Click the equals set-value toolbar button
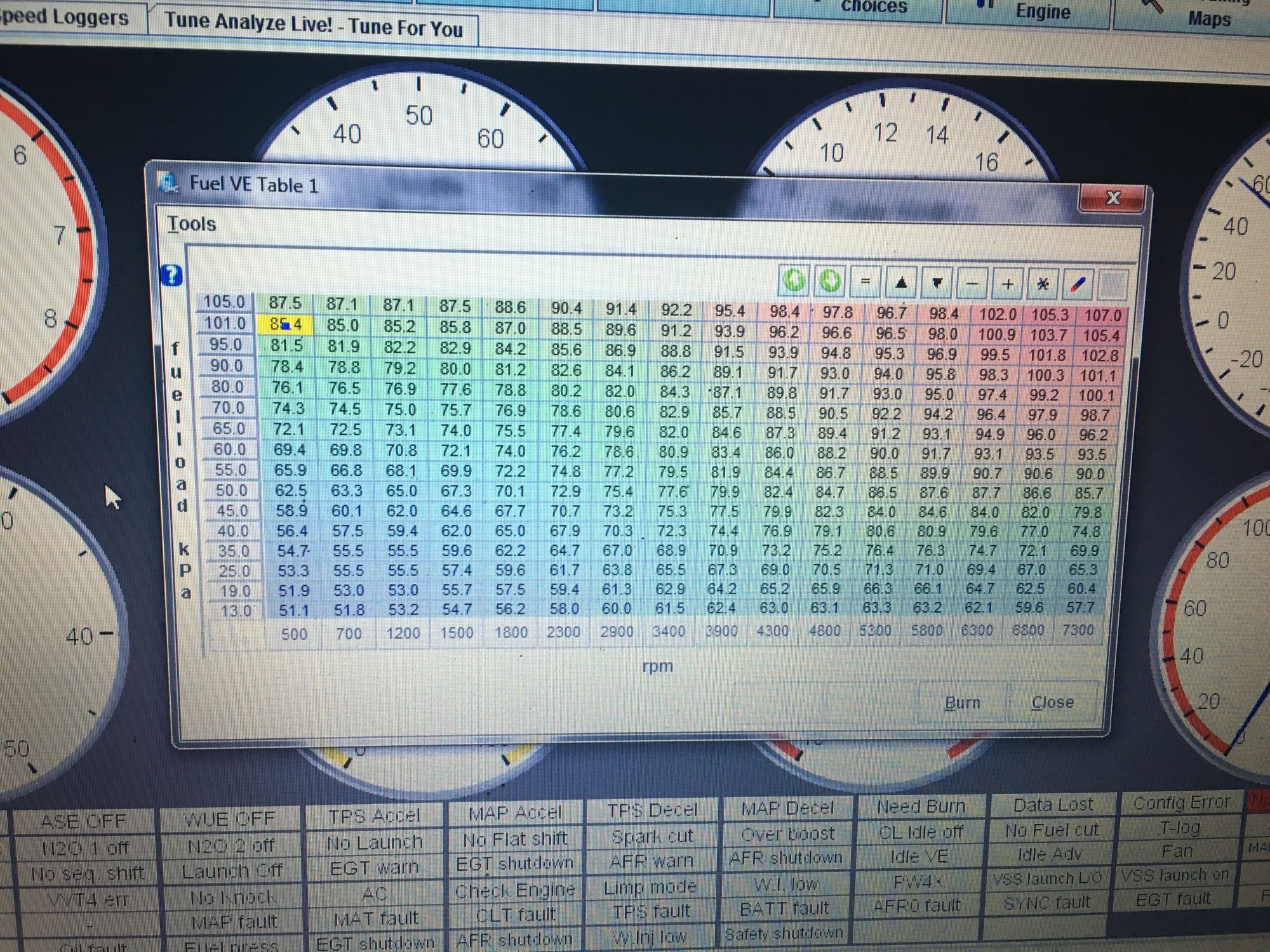Screen dimensions: 1270x952 coord(865,281)
